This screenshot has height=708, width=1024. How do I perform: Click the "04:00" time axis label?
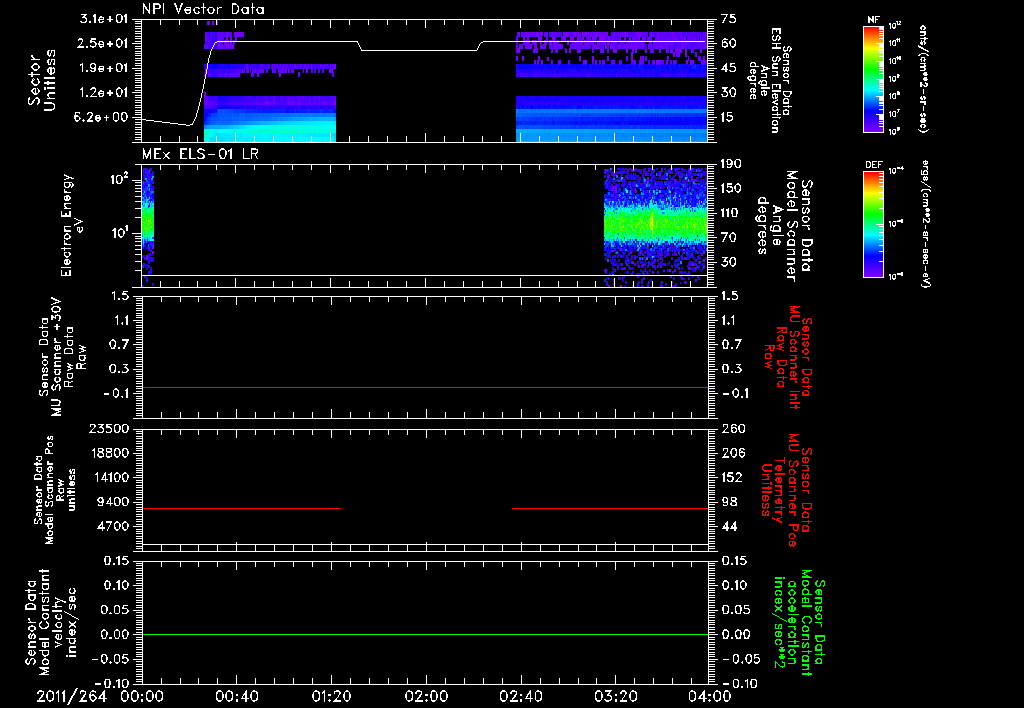click(x=710, y=696)
